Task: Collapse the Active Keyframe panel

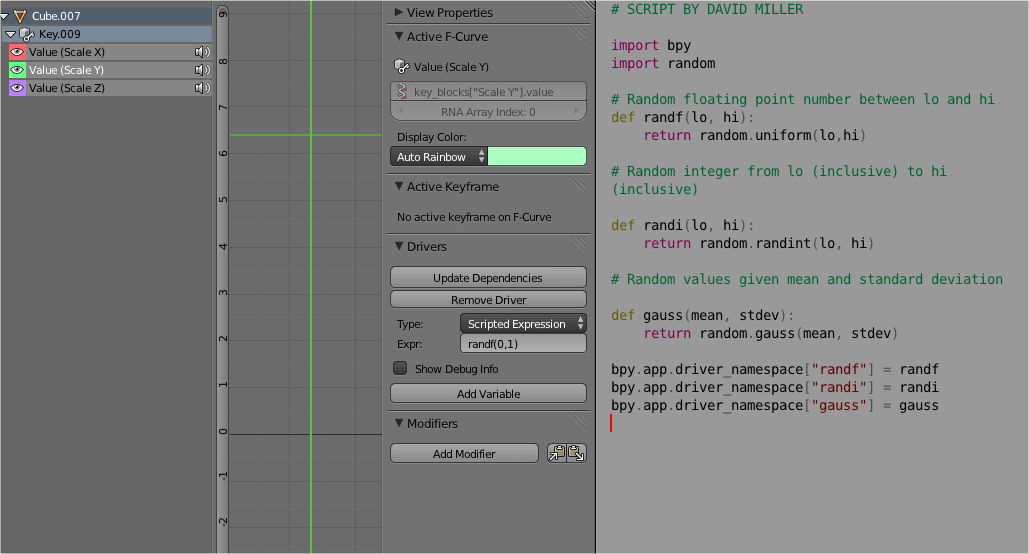Action: pos(398,186)
